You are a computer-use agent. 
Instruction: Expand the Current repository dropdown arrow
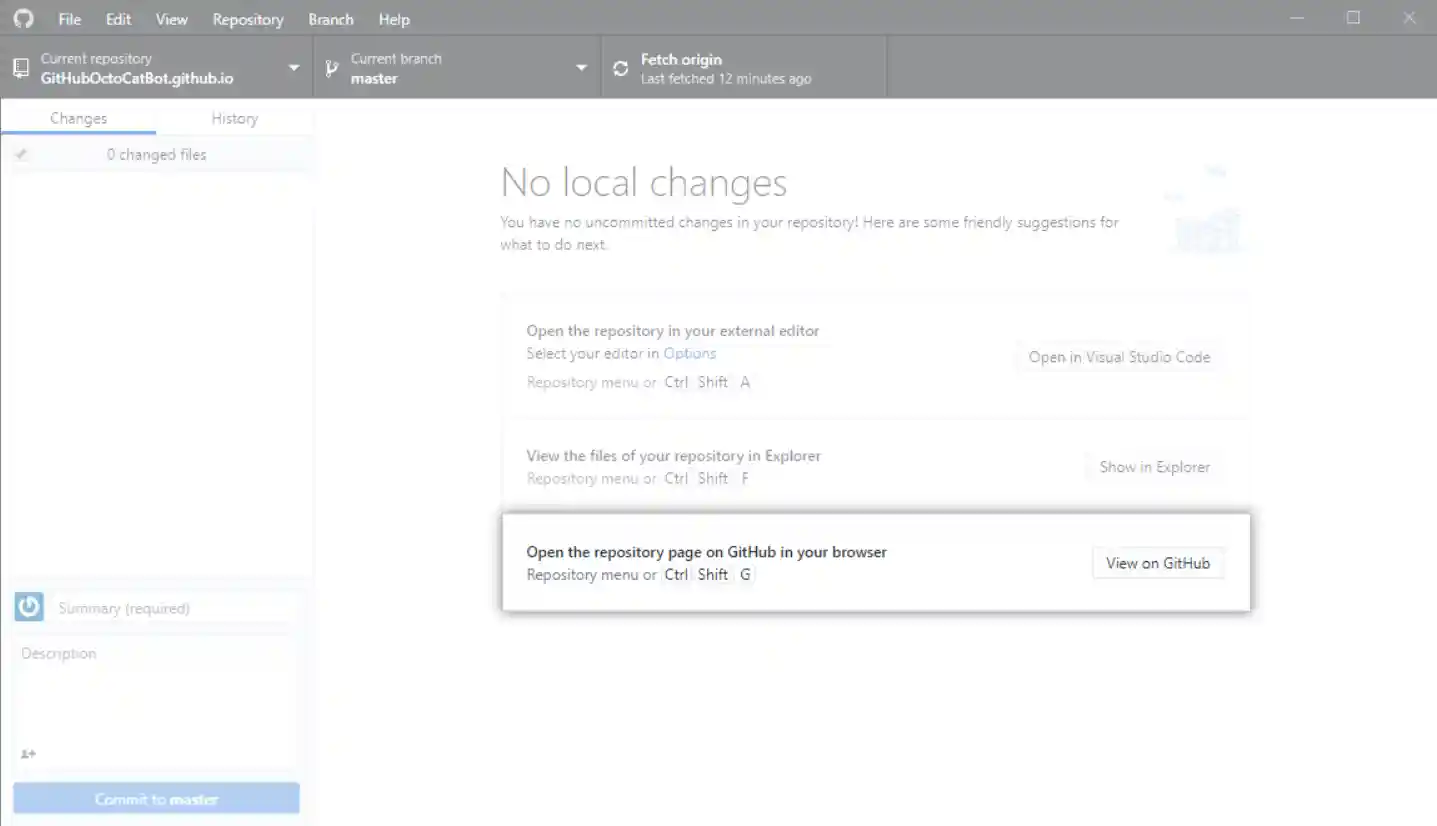(x=294, y=68)
